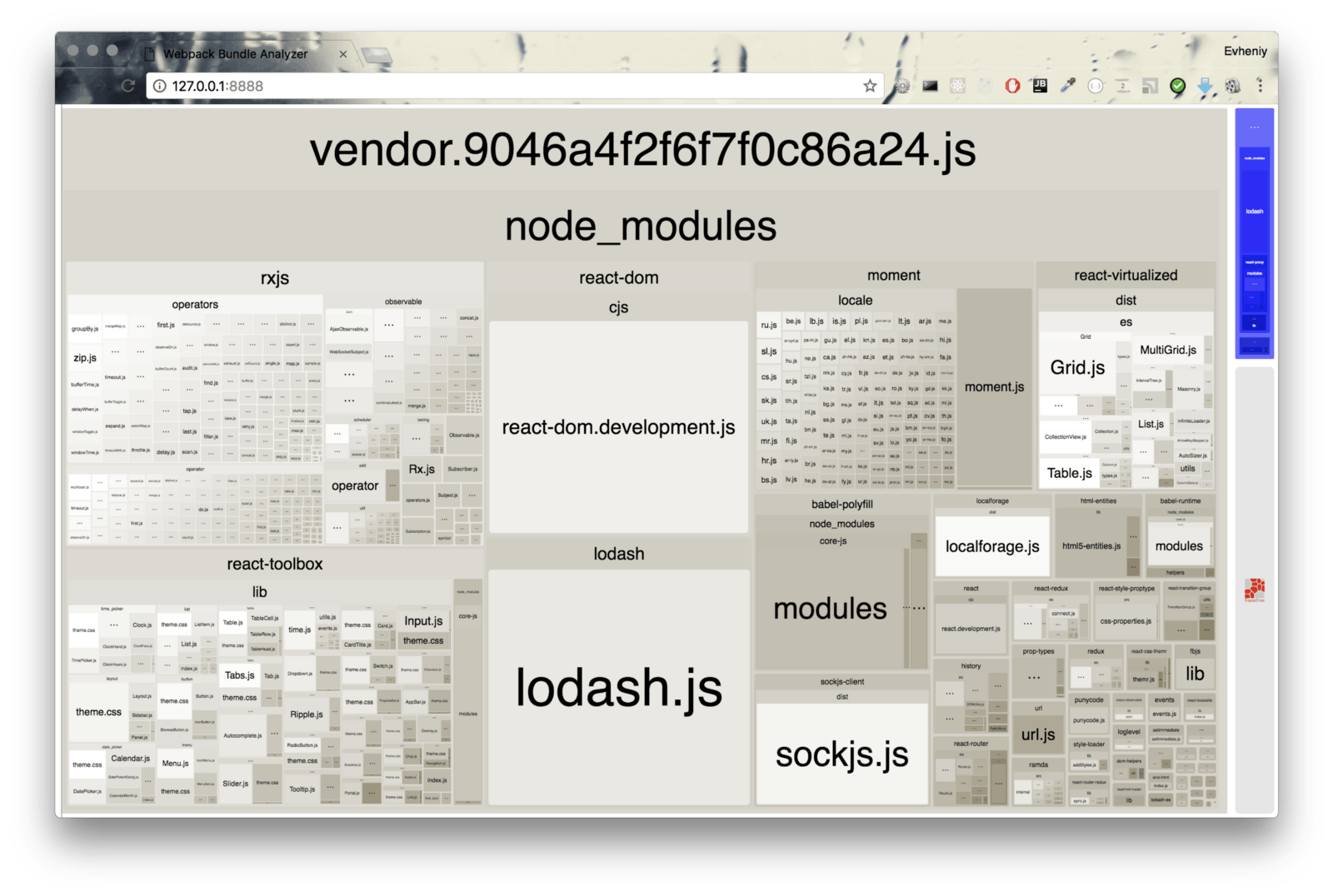Click the red AdBlock stop-hand icon
1333x896 pixels.
click(x=1012, y=86)
